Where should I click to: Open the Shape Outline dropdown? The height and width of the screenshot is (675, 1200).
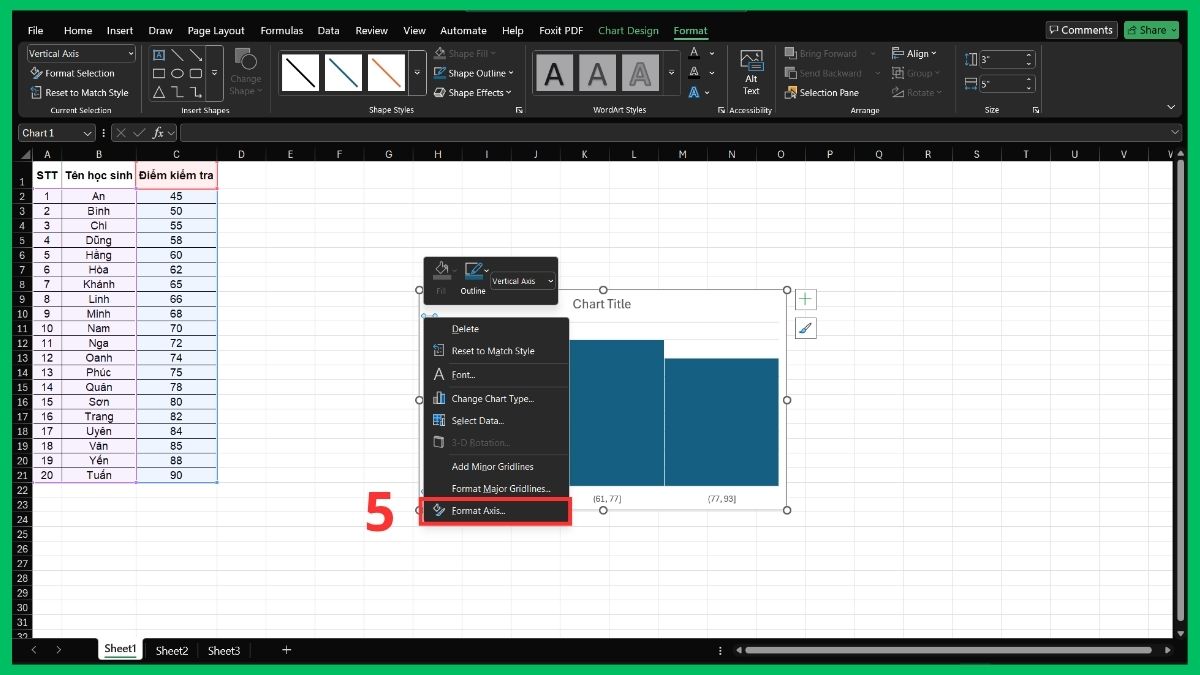(x=475, y=73)
